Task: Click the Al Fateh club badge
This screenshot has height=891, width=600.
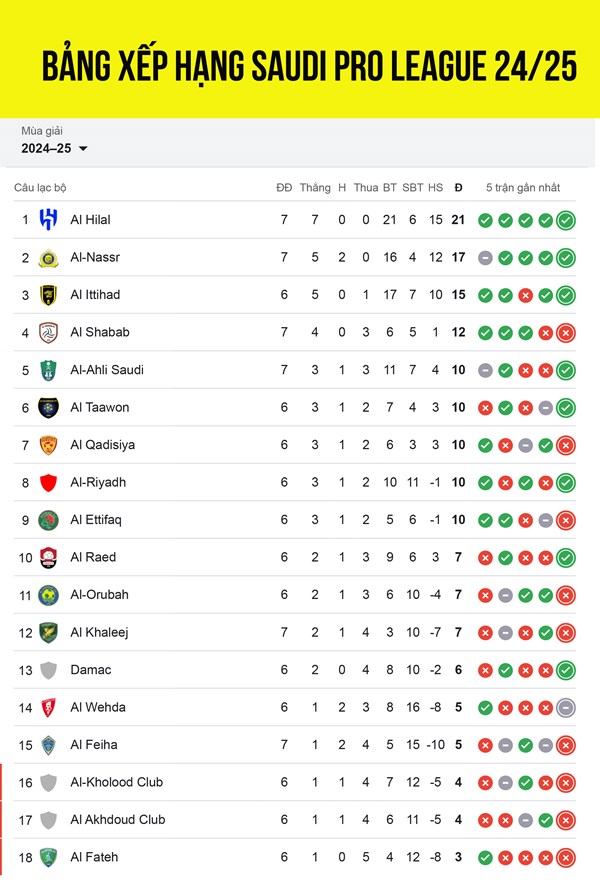Action: [x=48, y=857]
